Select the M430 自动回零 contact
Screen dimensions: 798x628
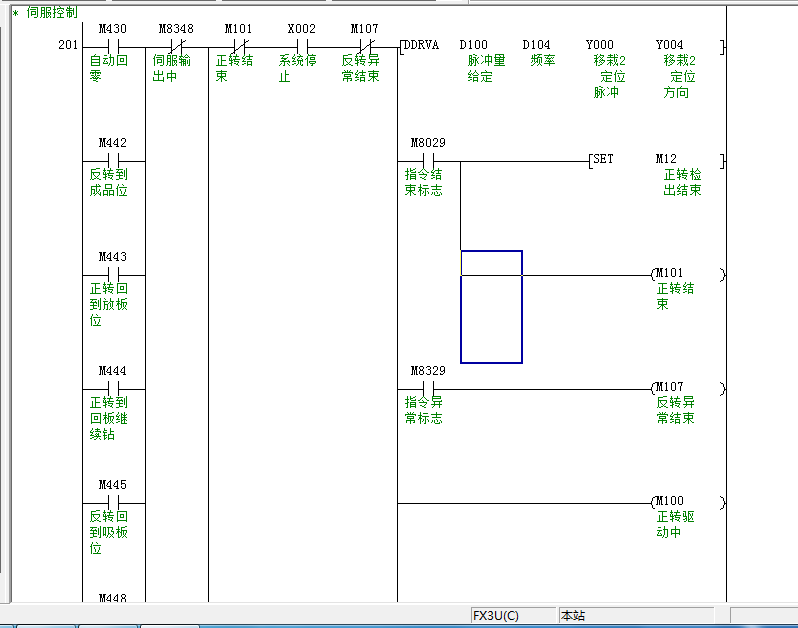coord(113,46)
